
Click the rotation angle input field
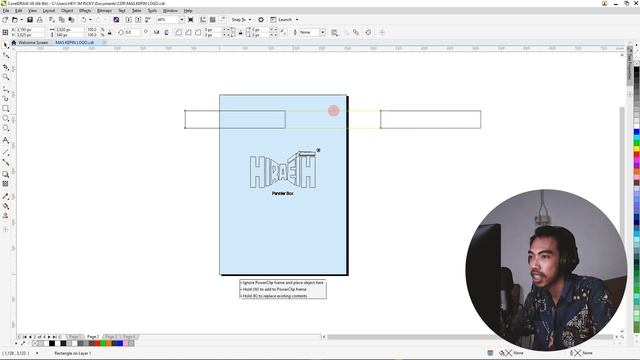pyautogui.click(x=133, y=32)
